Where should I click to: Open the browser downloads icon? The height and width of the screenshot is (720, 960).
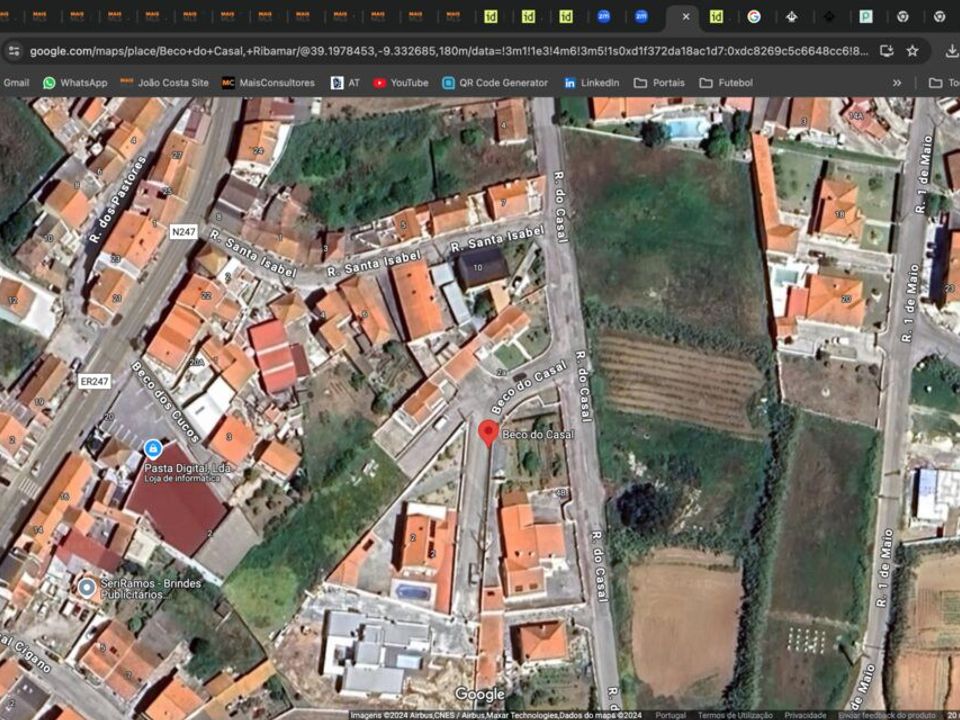point(951,51)
